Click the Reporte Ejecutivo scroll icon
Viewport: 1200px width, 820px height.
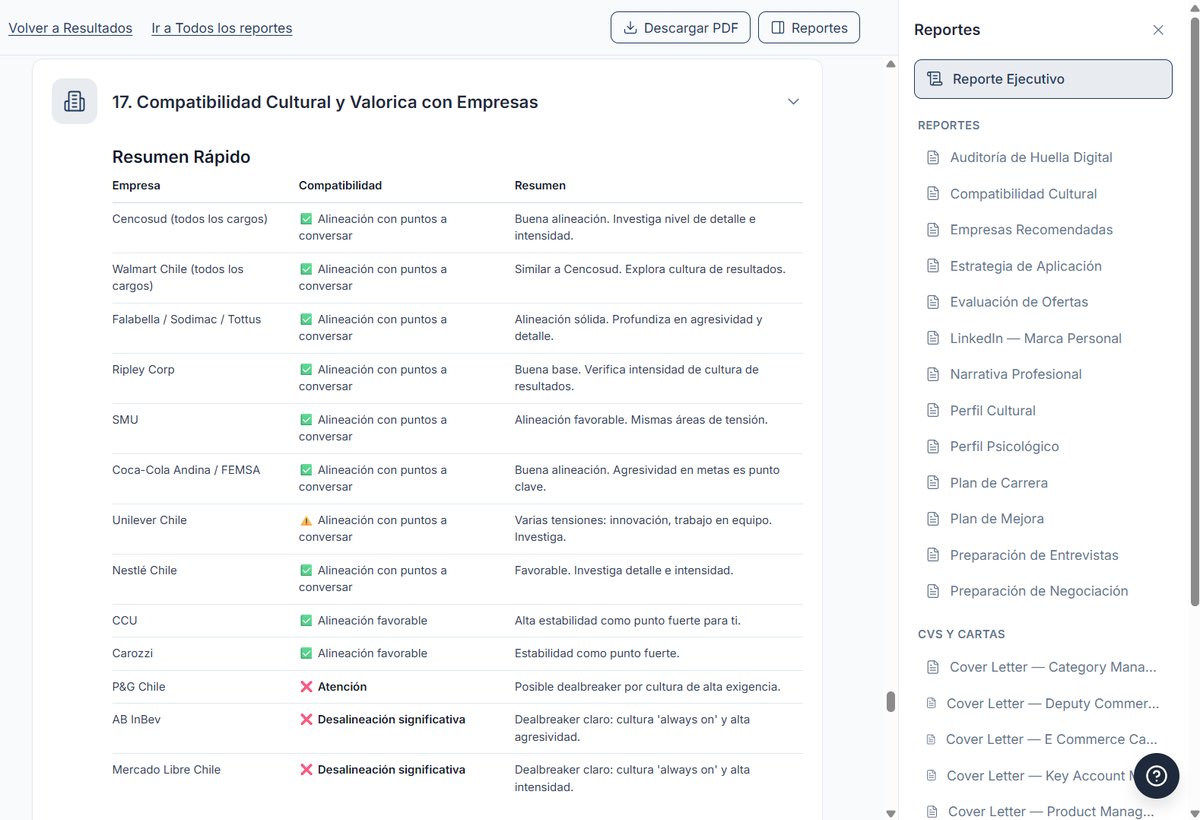pos(934,79)
